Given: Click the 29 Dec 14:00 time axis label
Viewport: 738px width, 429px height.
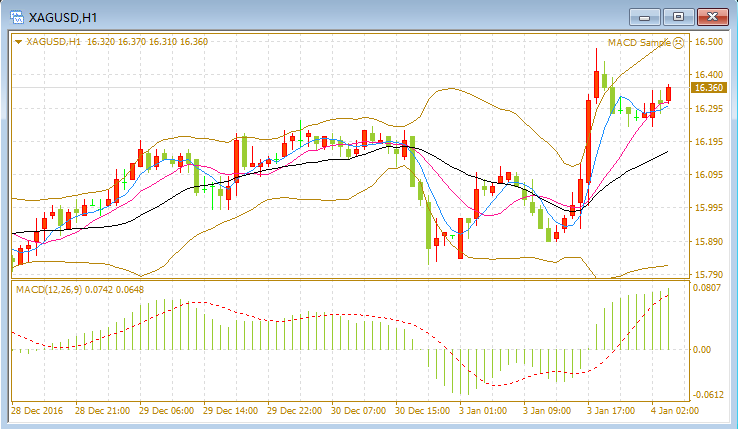Looking at the screenshot, I should (230, 411).
